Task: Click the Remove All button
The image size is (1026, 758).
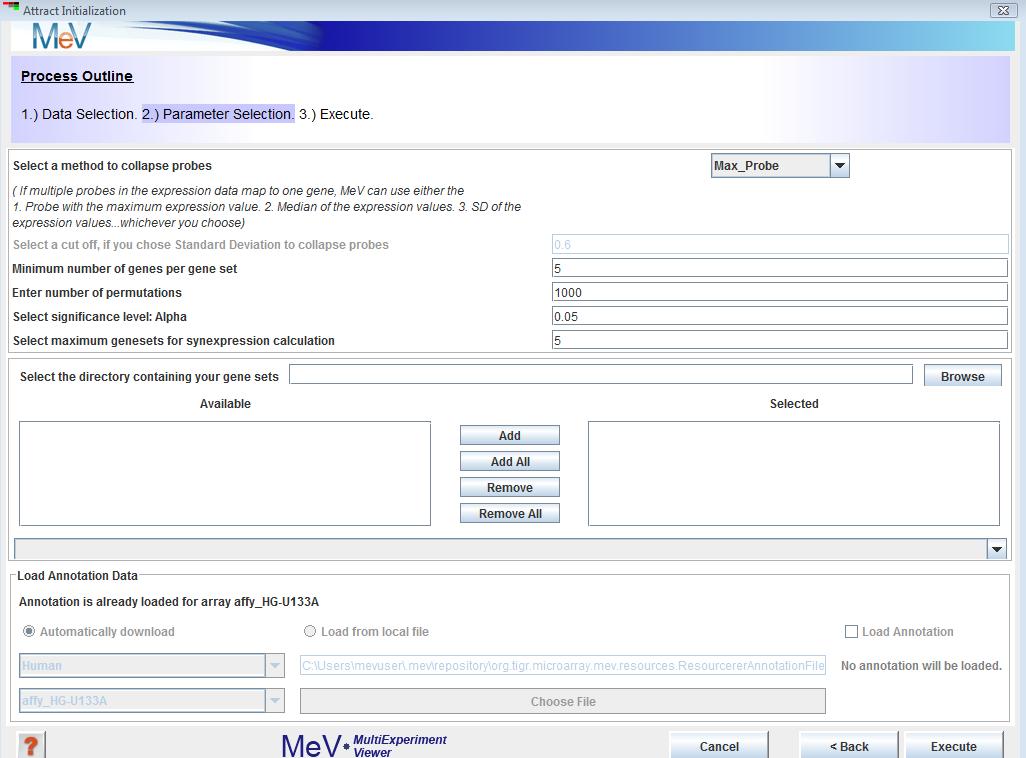Action: tap(510, 514)
